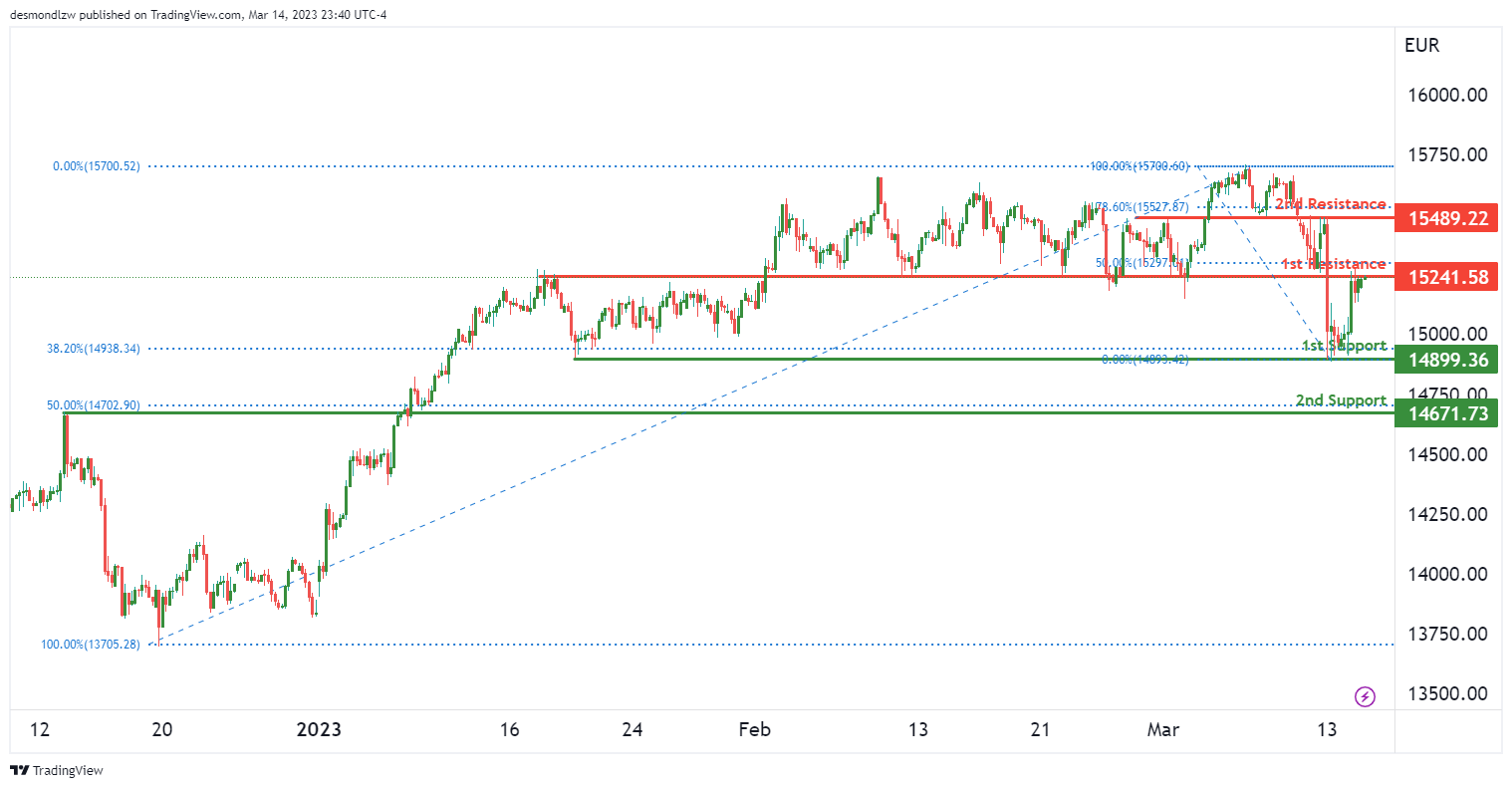Click the "2nd Support" text label
This screenshot has height=788, width=1512.
point(1341,400)
